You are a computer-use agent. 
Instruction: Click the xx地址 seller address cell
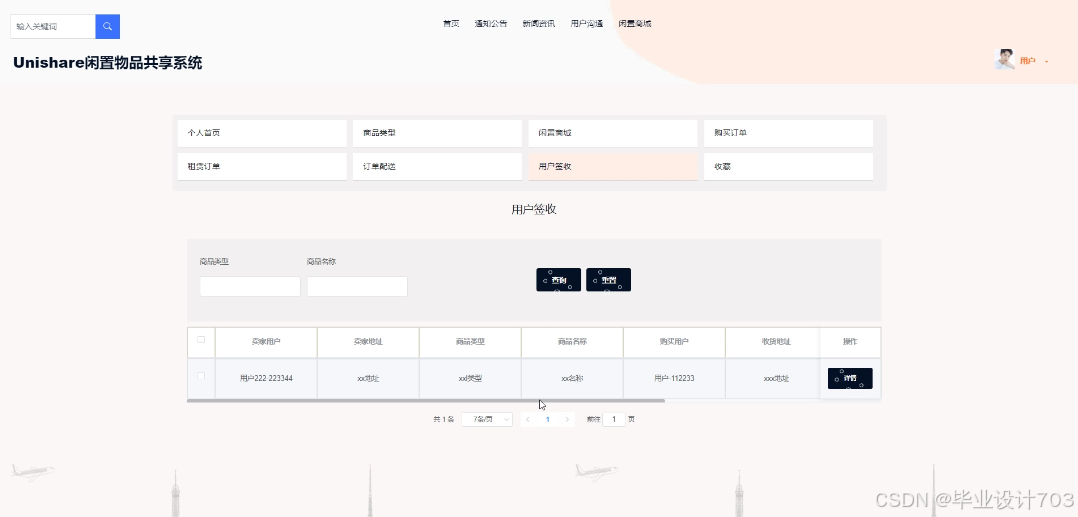coord(368,378)
